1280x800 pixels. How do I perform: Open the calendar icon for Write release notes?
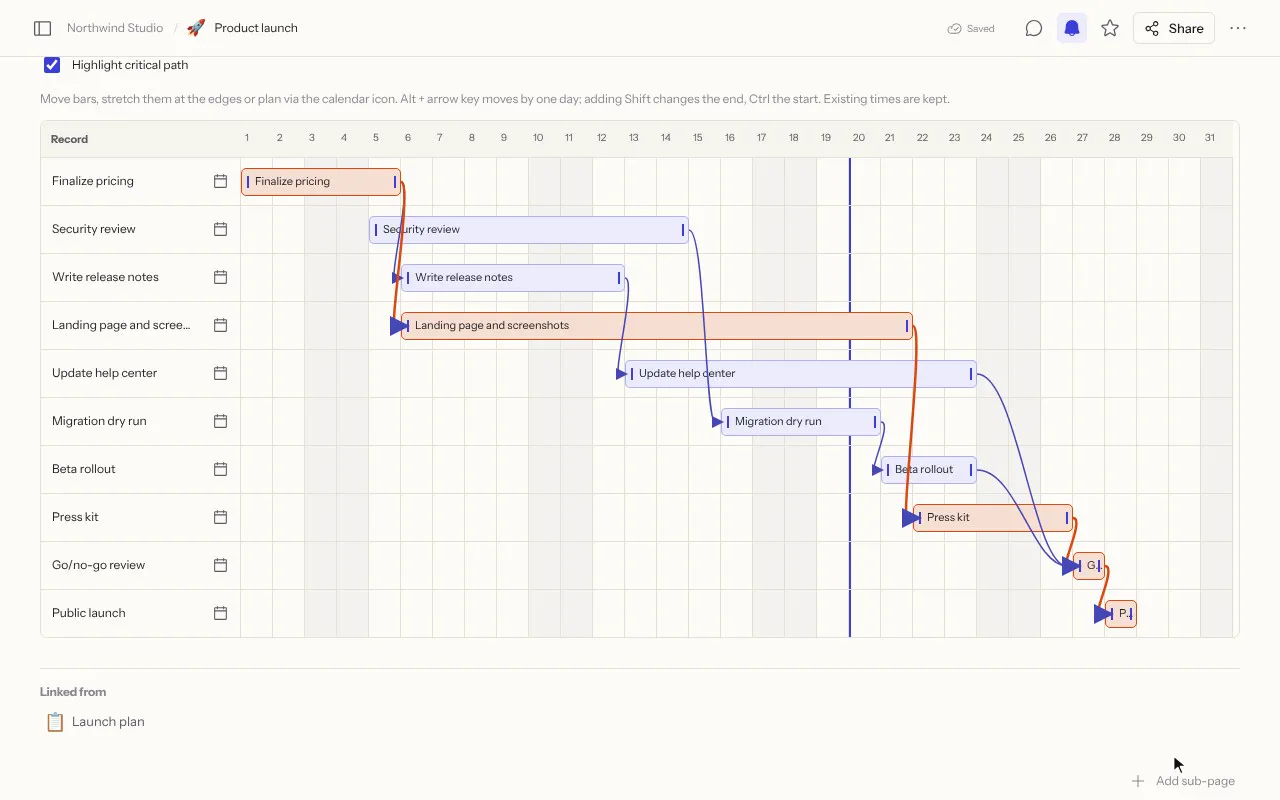click(x=220, y=277)
